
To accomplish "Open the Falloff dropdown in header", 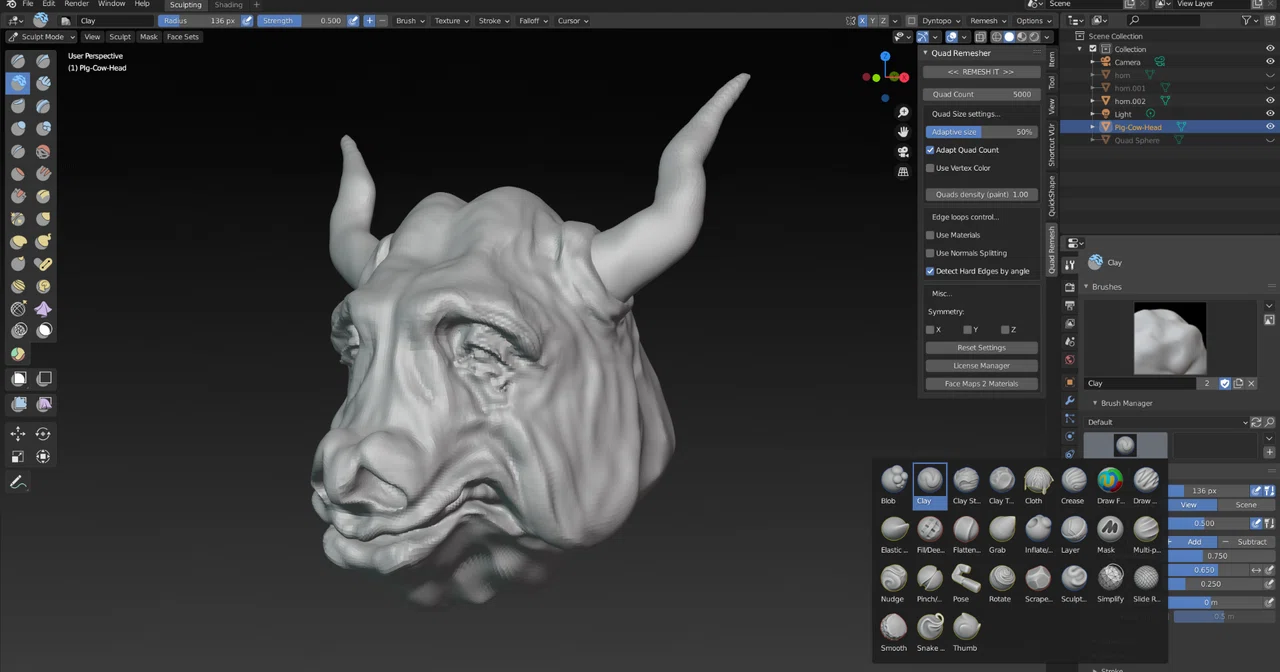I will click(532, 20).
